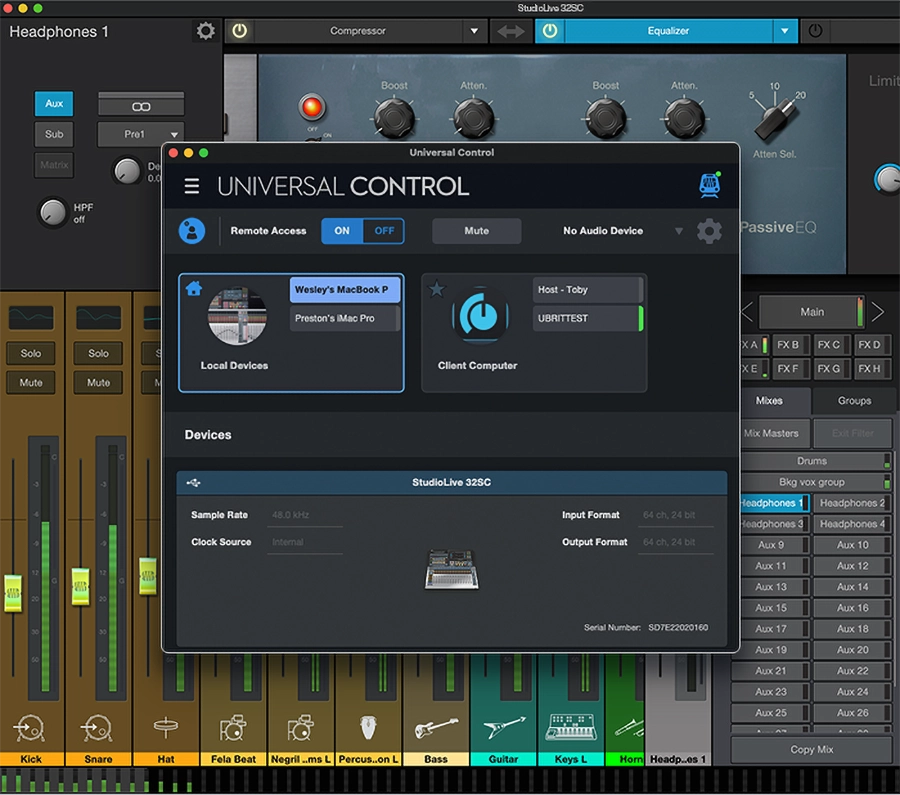
Task: Select the Percussion conga channel icon
Action: click(368, 728)
